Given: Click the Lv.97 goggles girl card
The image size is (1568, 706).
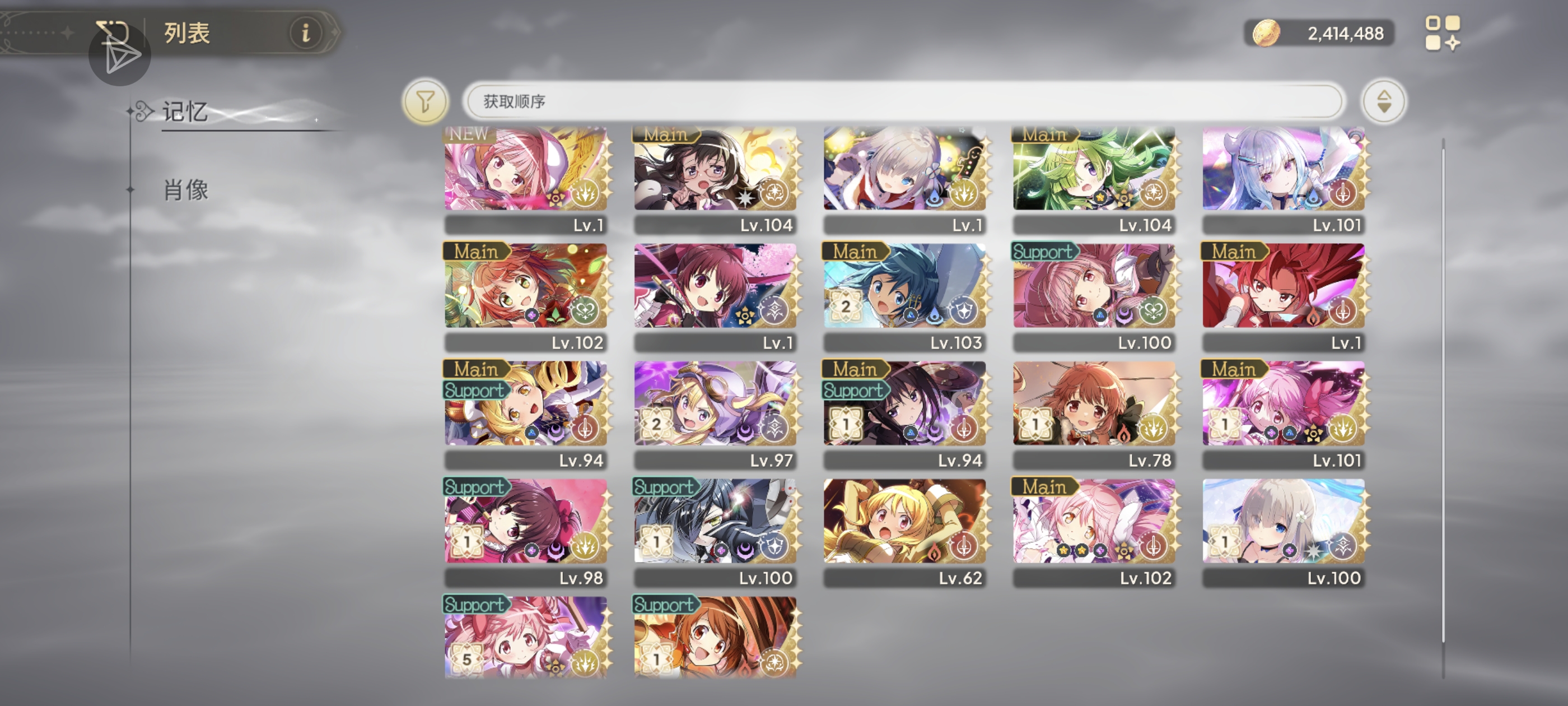Looking at the screenshot, I should click(x=716, y=415).
